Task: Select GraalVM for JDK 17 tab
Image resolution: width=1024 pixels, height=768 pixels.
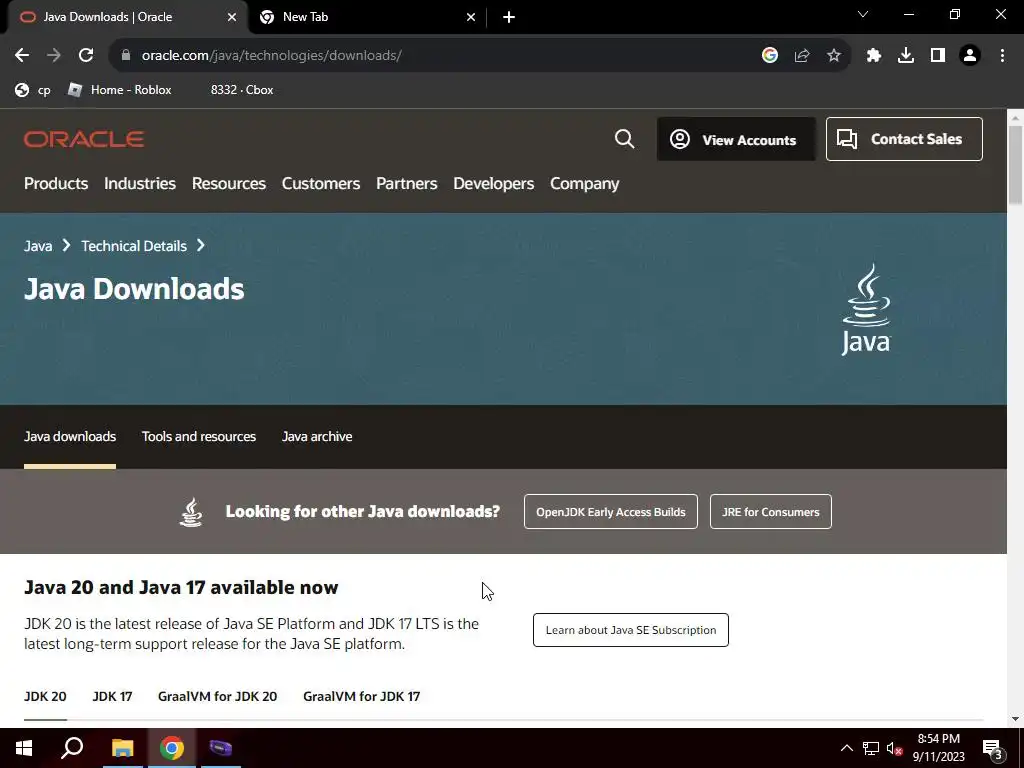Action: (x=361, y=696)
